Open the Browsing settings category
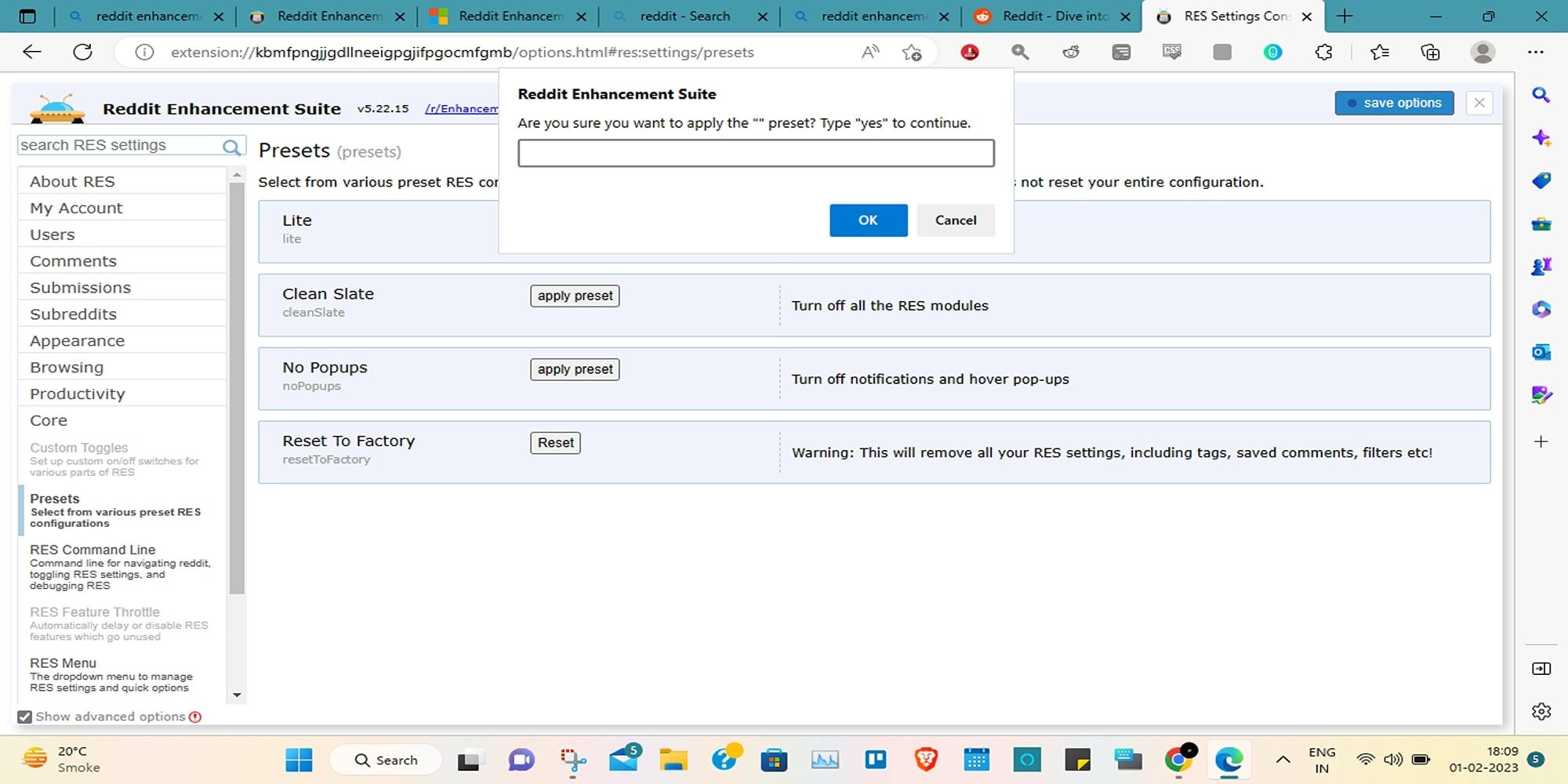Image resolution: width=1568 pixels, height=784 pixels. coord(122,368)
